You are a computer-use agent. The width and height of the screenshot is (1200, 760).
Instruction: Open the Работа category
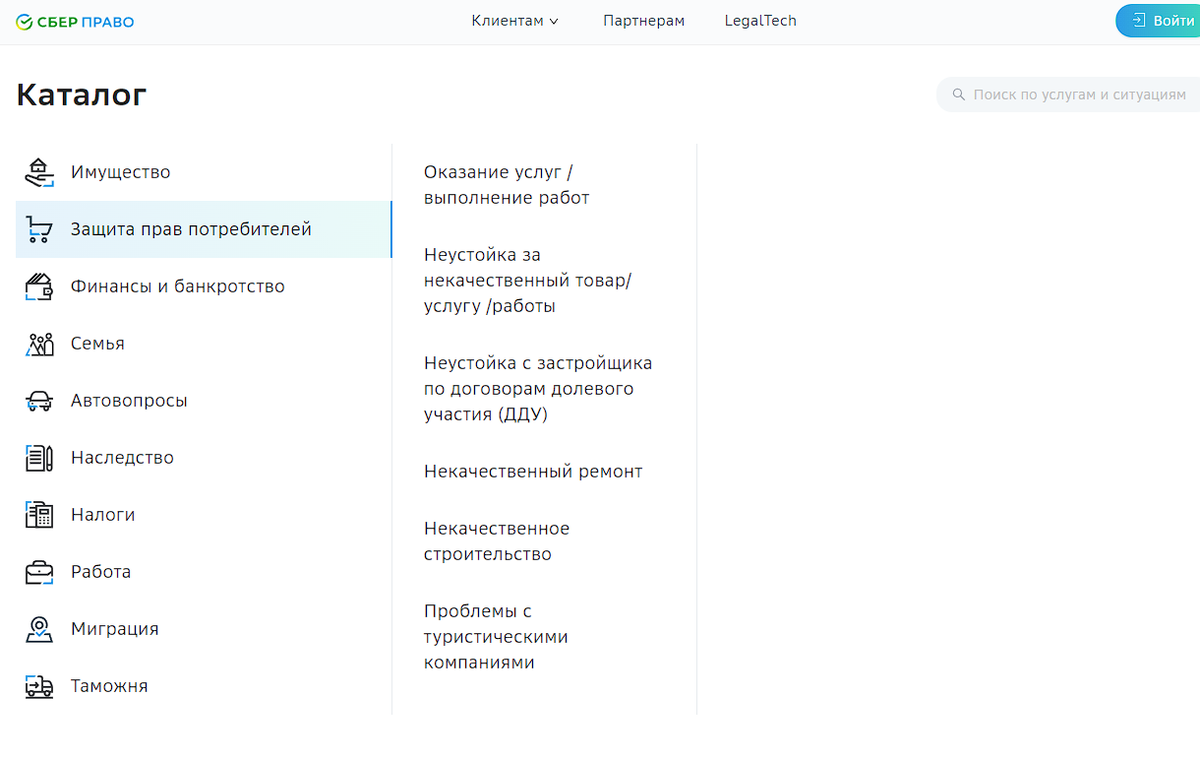click(x=204, y=571)
